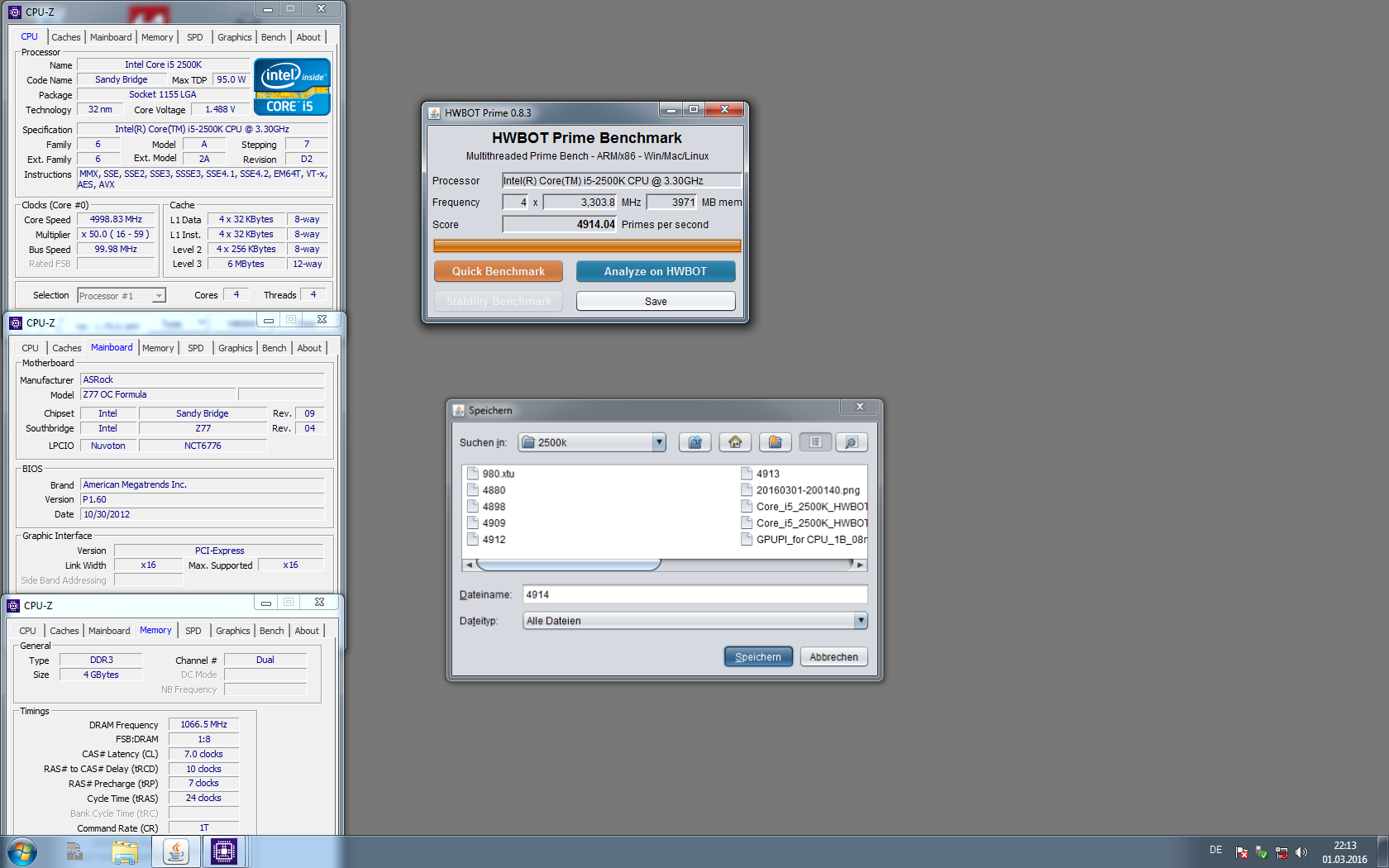
Task: Click the volume speaker tray icon
Action: 1301,852
